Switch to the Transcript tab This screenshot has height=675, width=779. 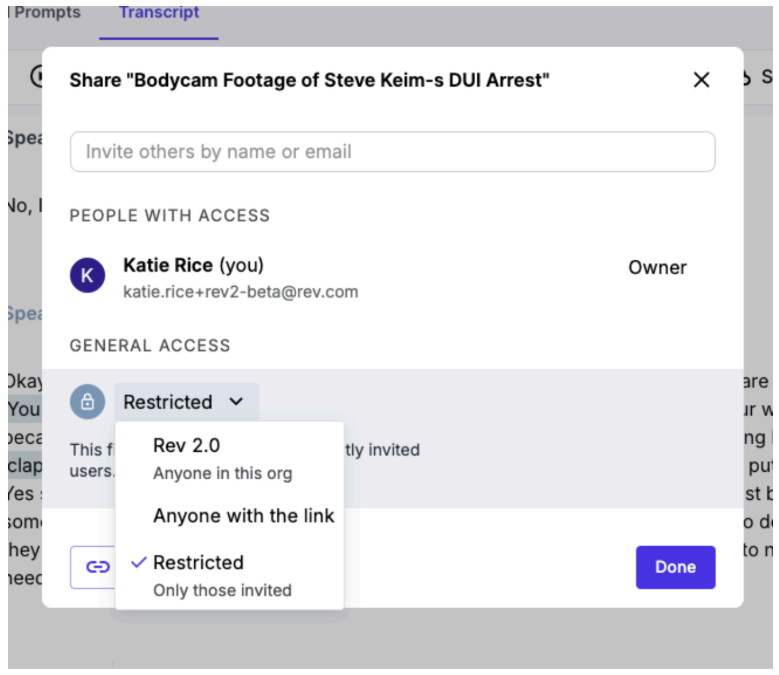159,12
